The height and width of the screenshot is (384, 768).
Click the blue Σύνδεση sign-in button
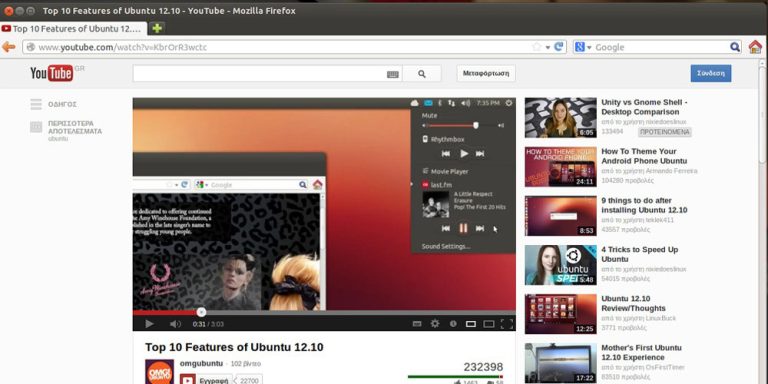711,73
